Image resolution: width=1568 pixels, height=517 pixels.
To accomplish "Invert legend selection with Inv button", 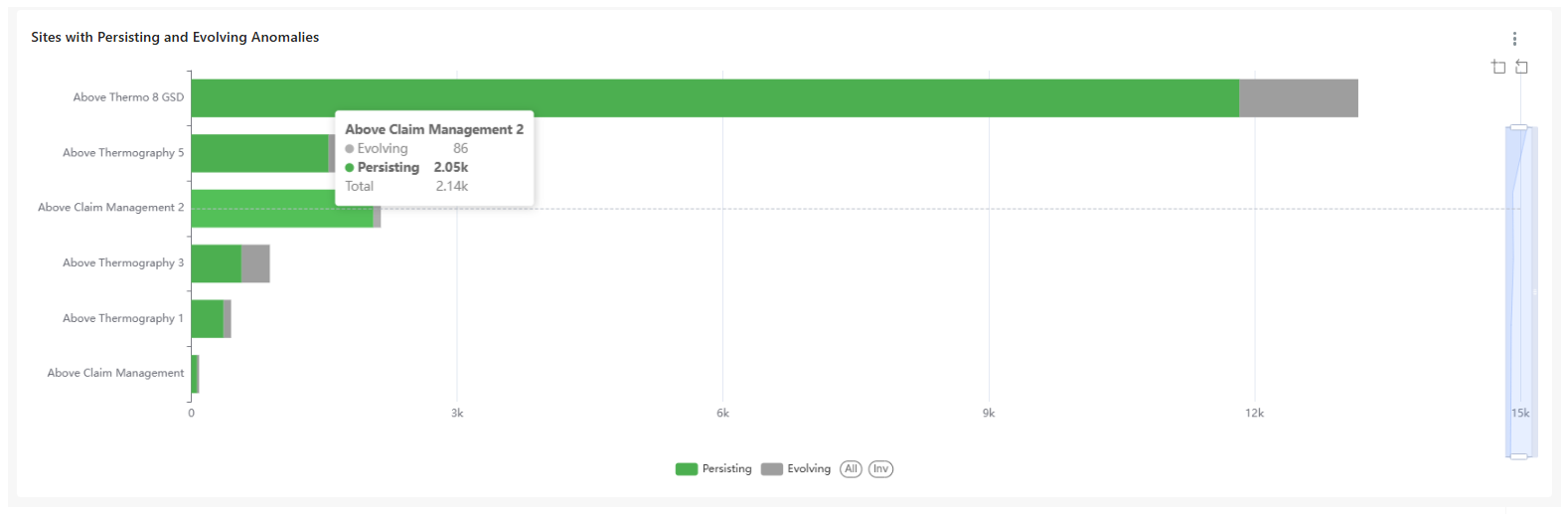I will [x=880, y=469].
